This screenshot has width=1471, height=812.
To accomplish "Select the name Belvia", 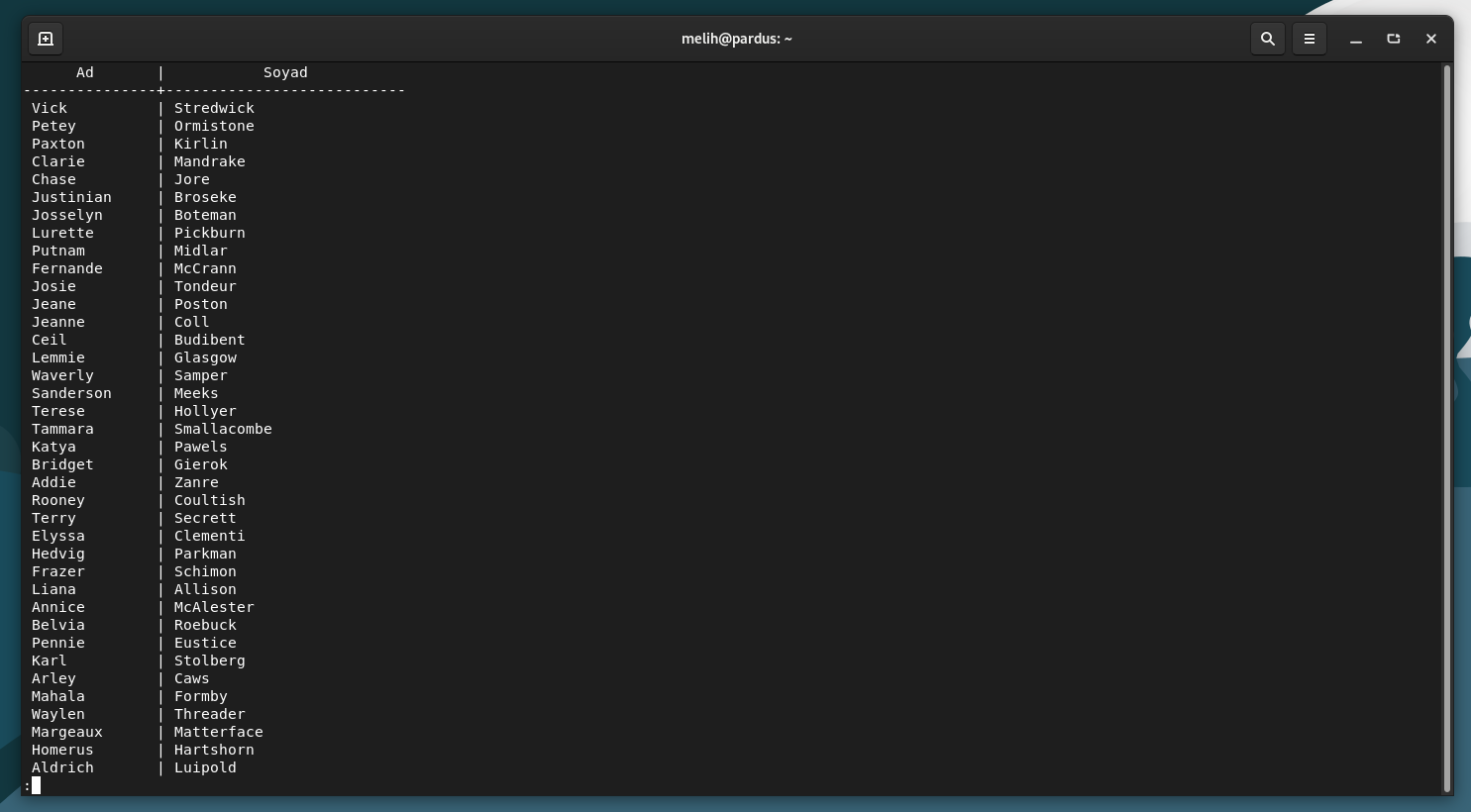I will coord(58,625).
